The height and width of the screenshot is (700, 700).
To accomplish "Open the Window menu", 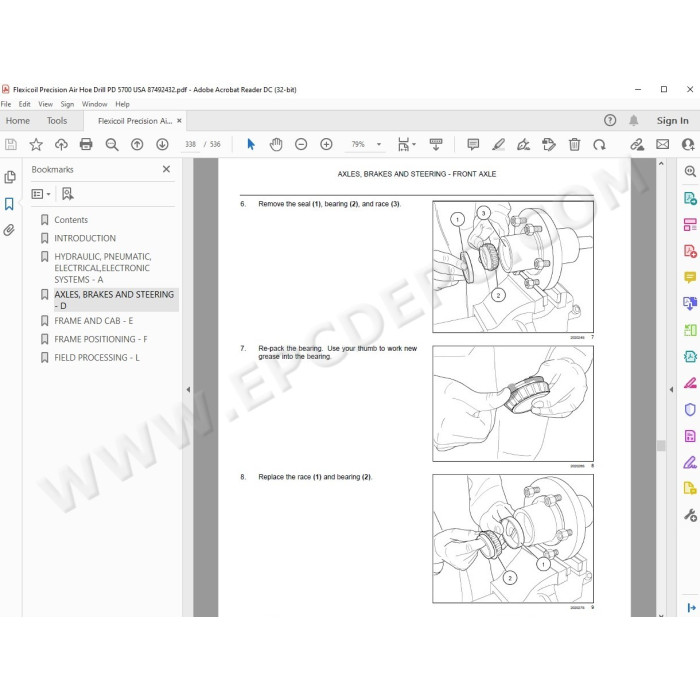I will [x=94, y=104].
